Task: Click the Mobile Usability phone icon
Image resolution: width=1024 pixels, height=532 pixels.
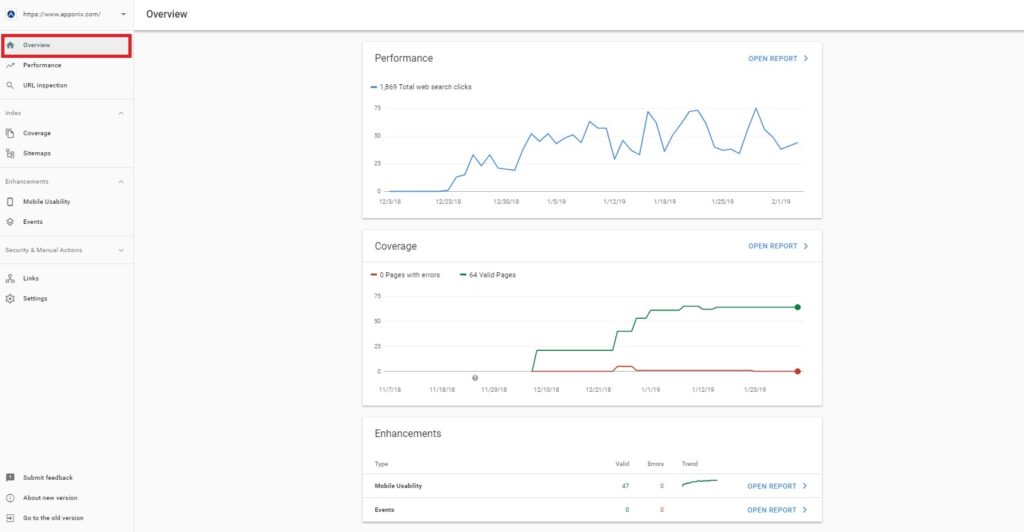Action: coord(10,202)
